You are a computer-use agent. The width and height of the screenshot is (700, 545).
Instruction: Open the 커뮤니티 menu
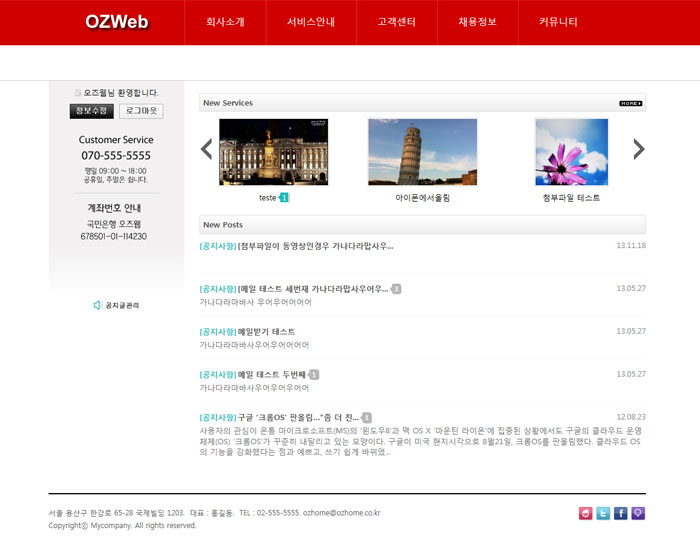coord(558,22)
